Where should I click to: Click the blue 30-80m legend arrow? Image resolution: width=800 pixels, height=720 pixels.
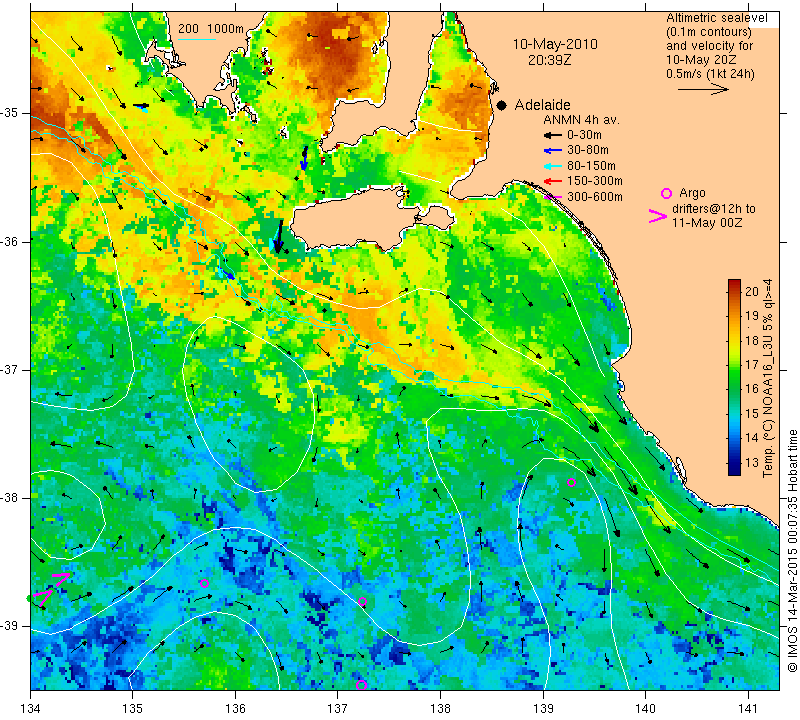[553, 151]
